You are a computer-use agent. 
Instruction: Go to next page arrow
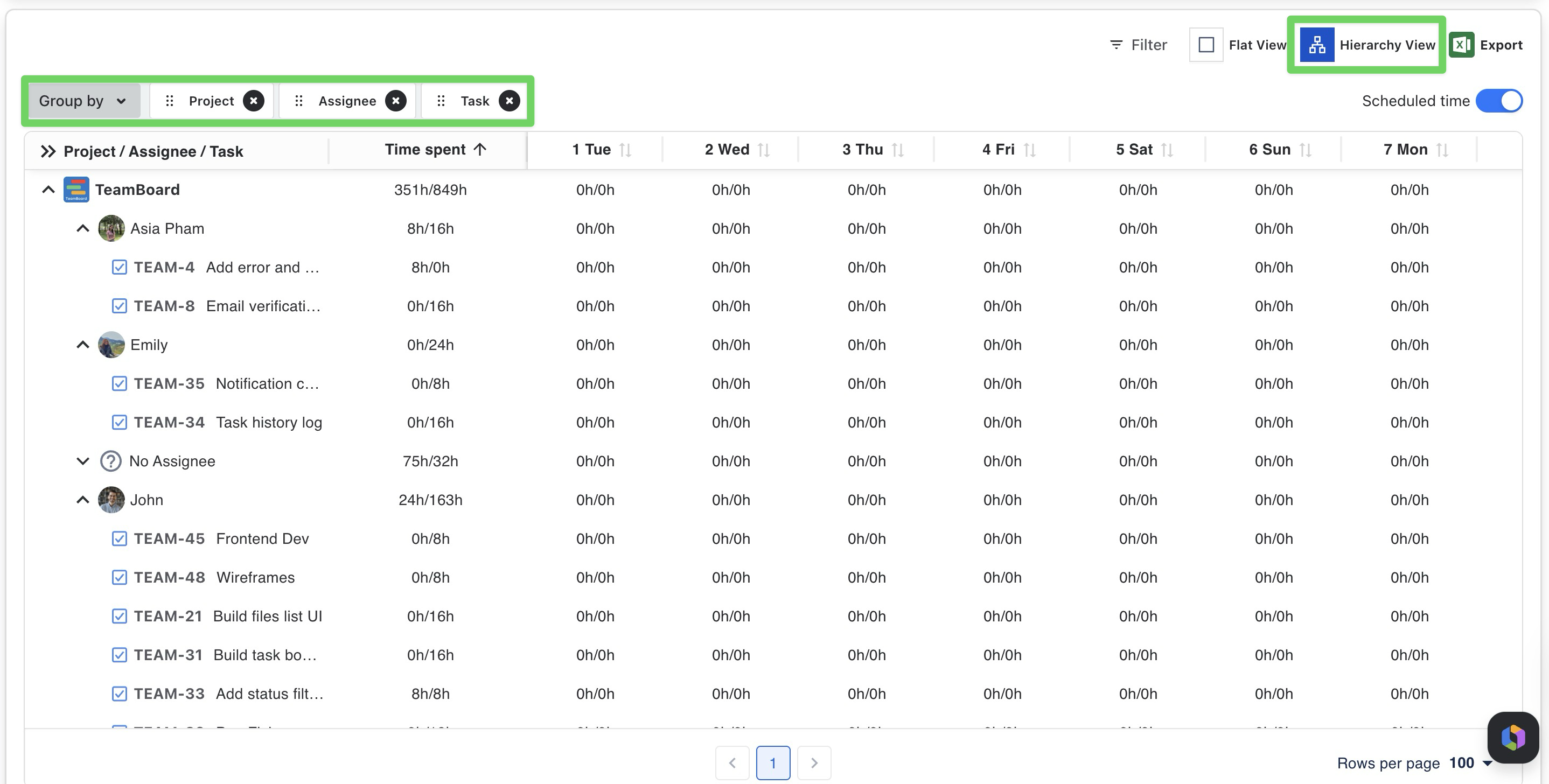pos(814,763)
